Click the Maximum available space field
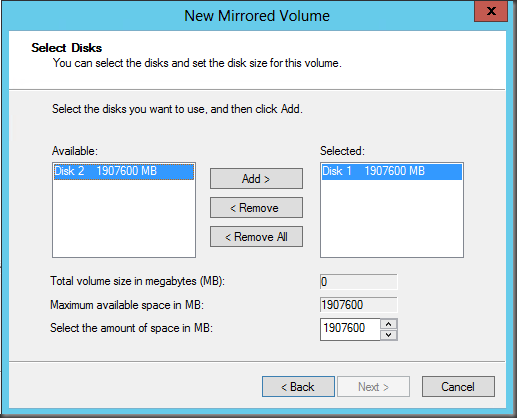The width and height of the screenshot is (517, 418). pyautogui.click(x=358, y=305)
